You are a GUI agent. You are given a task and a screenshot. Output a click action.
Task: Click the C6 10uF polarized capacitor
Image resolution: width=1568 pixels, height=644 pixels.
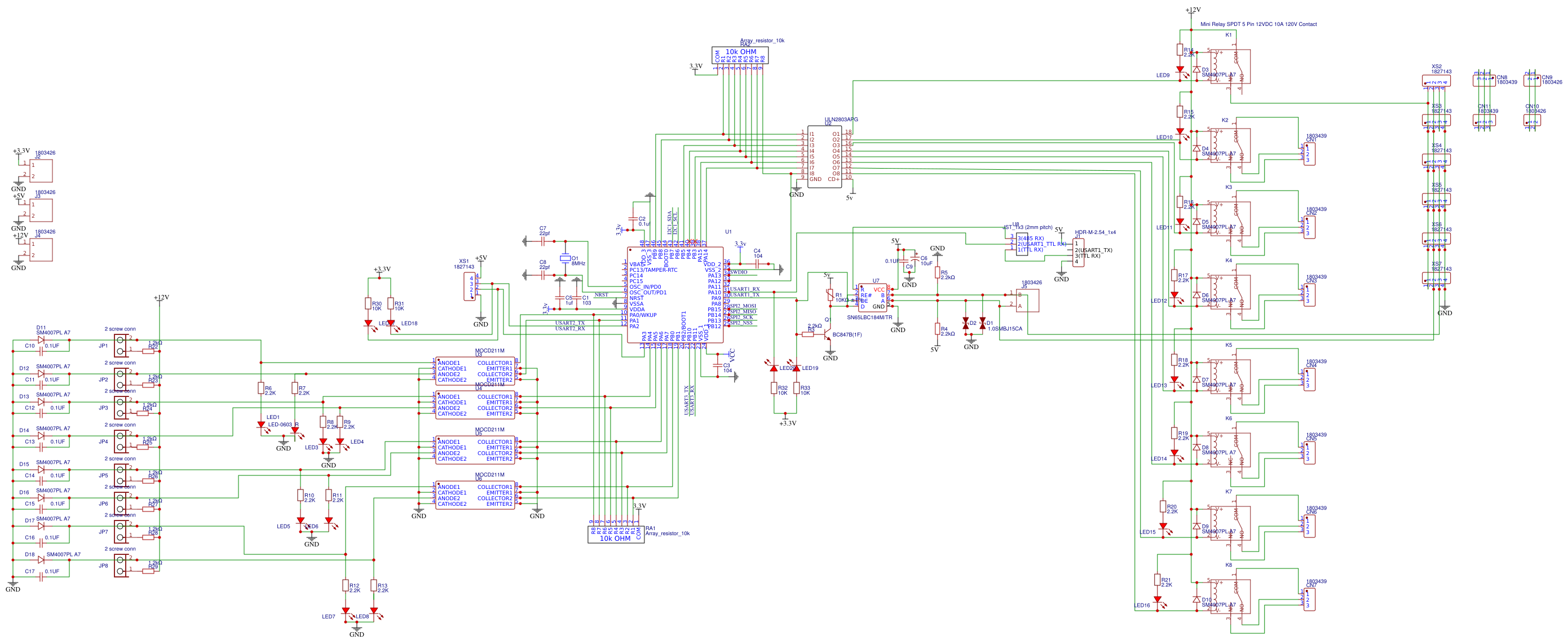[x=915, y=258]
